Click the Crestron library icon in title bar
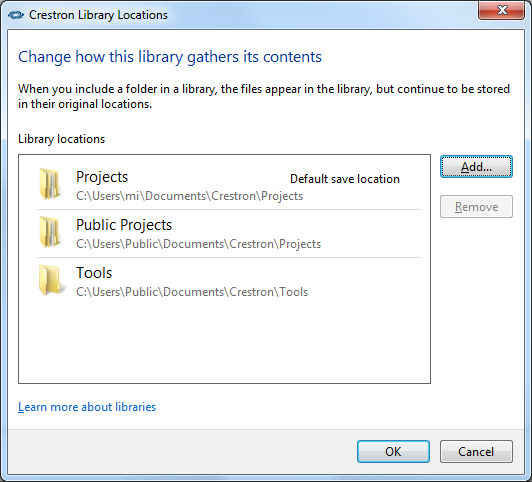This screenshot has height=482, width=532. tap(16, 15)
